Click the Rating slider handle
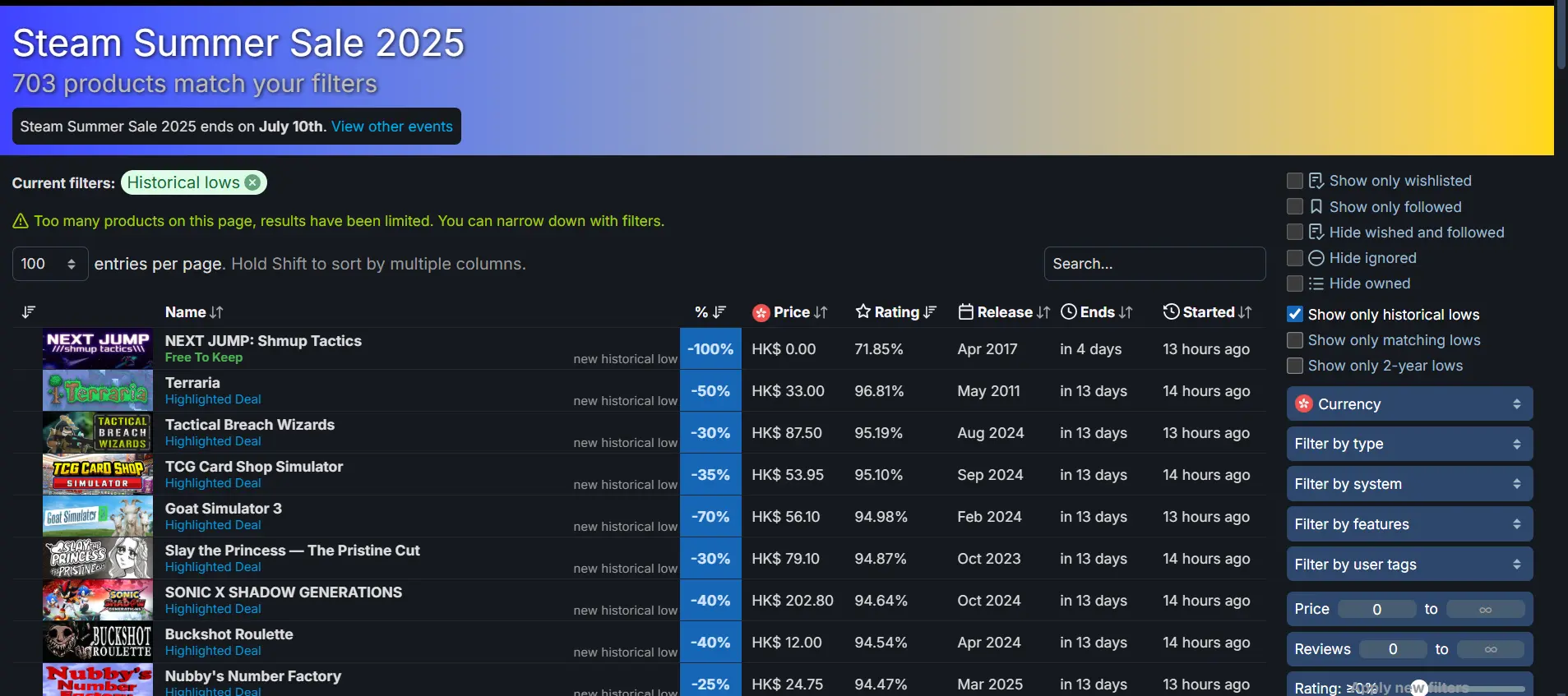Screen dimensions: 1568x696 (x=1419, y=689)
